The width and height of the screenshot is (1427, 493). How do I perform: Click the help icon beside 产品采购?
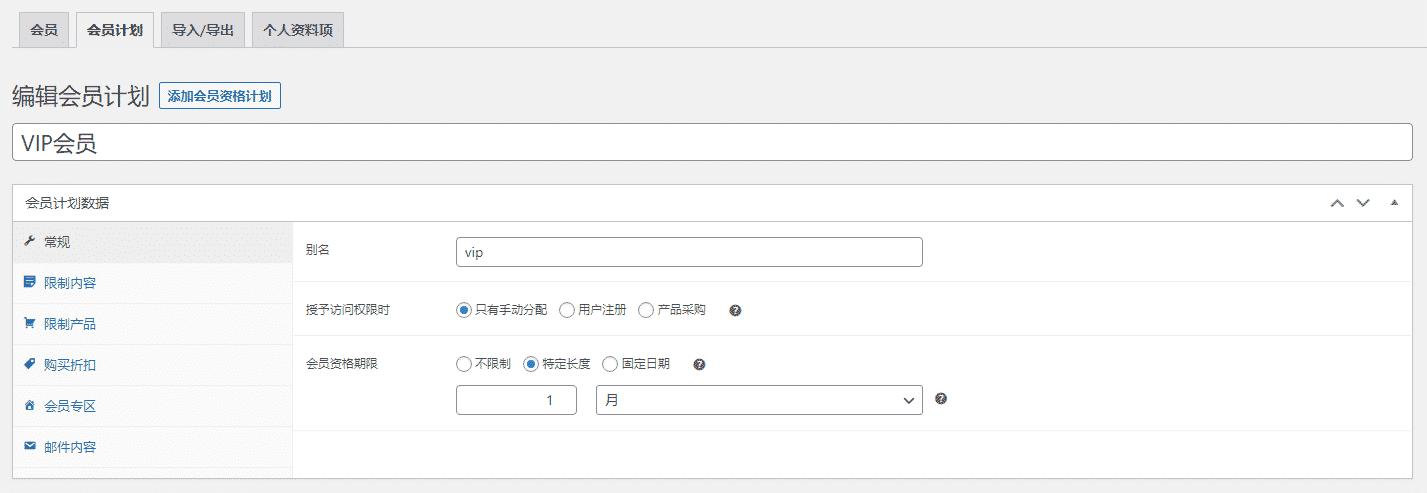[x=735, y=310]
